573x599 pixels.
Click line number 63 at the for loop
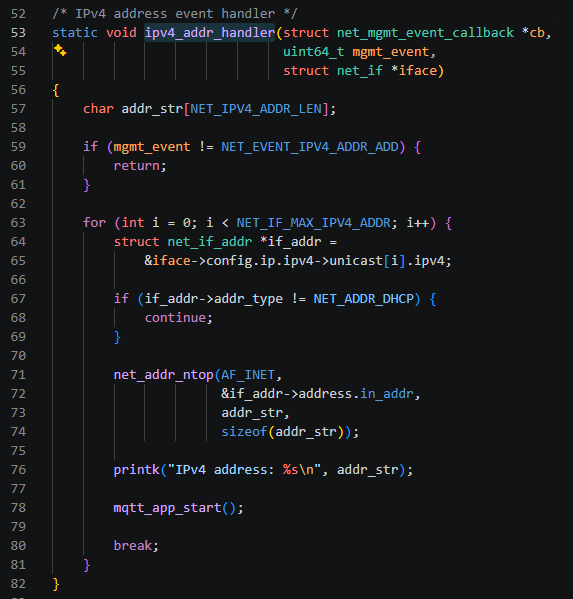coord(18,223)
